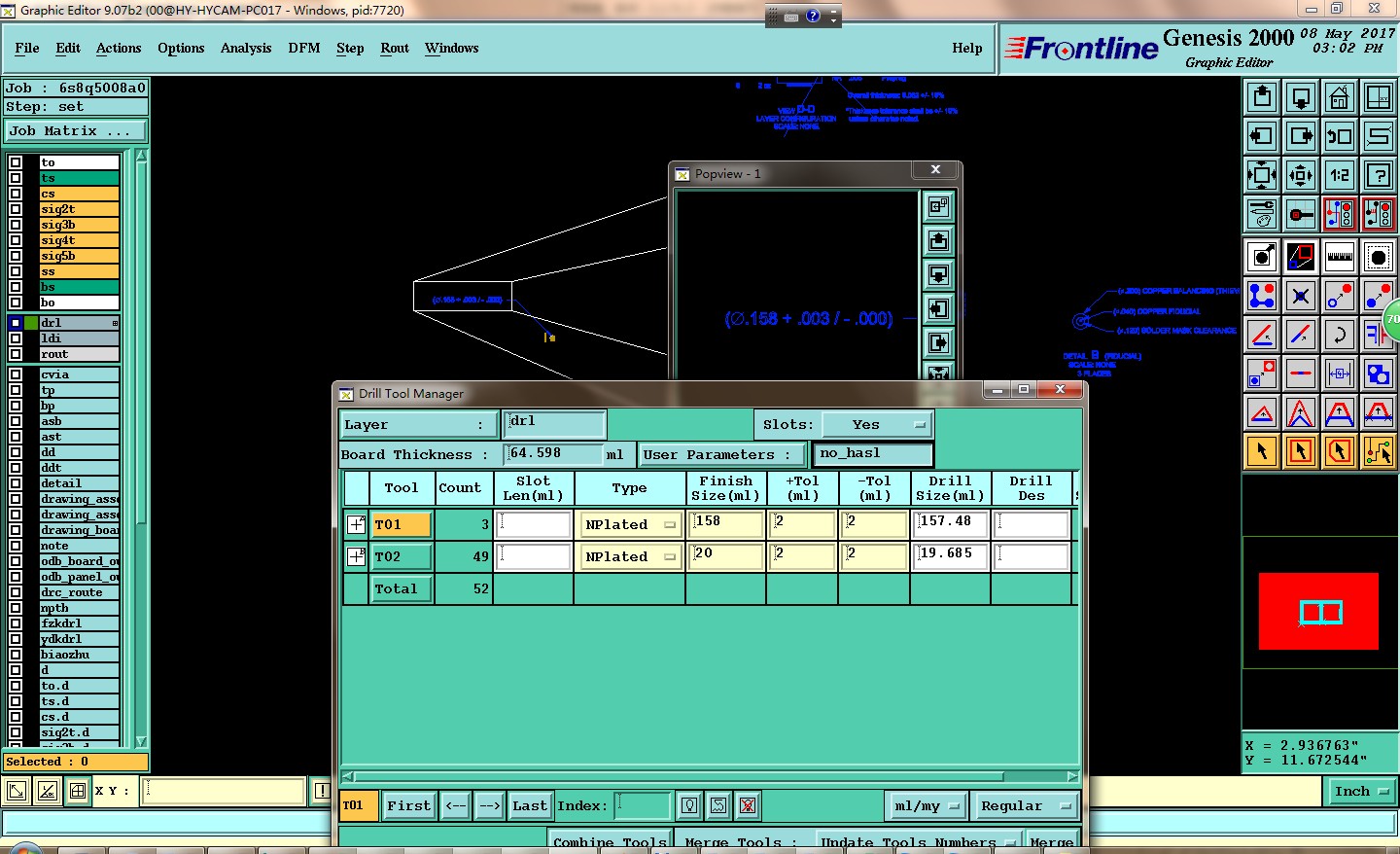Open the ml/my units dropdown
Image resolution: width=1400 pixels, height=854 pixels.
[927, 805]
